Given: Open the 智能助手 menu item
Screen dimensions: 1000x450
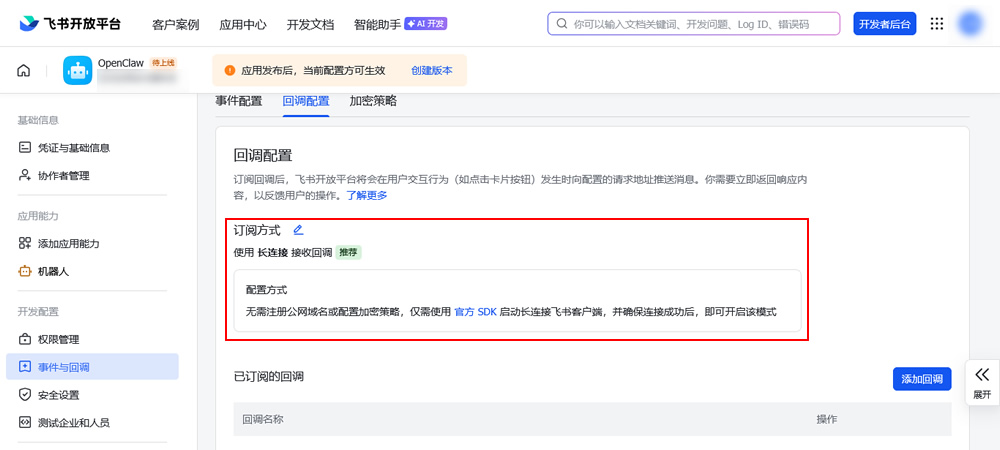Looking at the screenshot, I should pyautogui.click(x=376, y=24).
